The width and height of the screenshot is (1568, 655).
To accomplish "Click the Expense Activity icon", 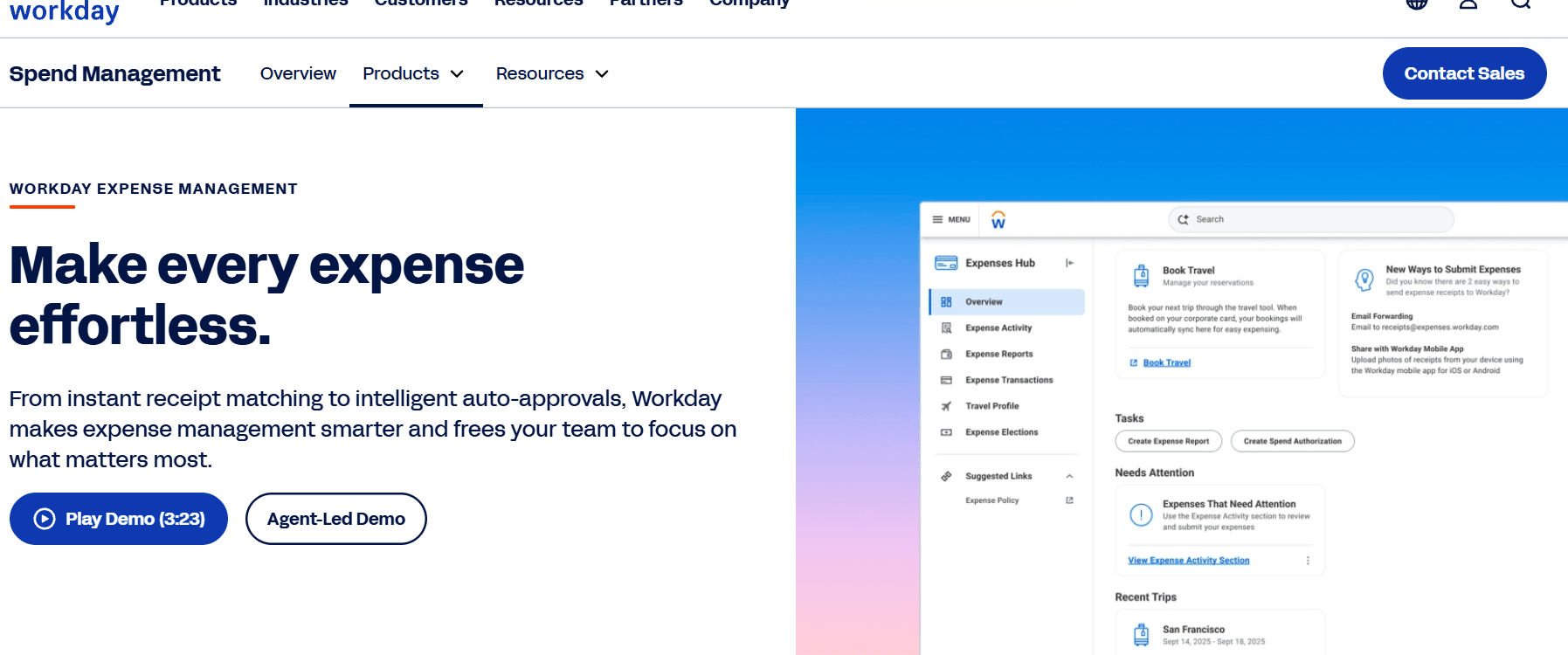I will [x=946, y=328].
